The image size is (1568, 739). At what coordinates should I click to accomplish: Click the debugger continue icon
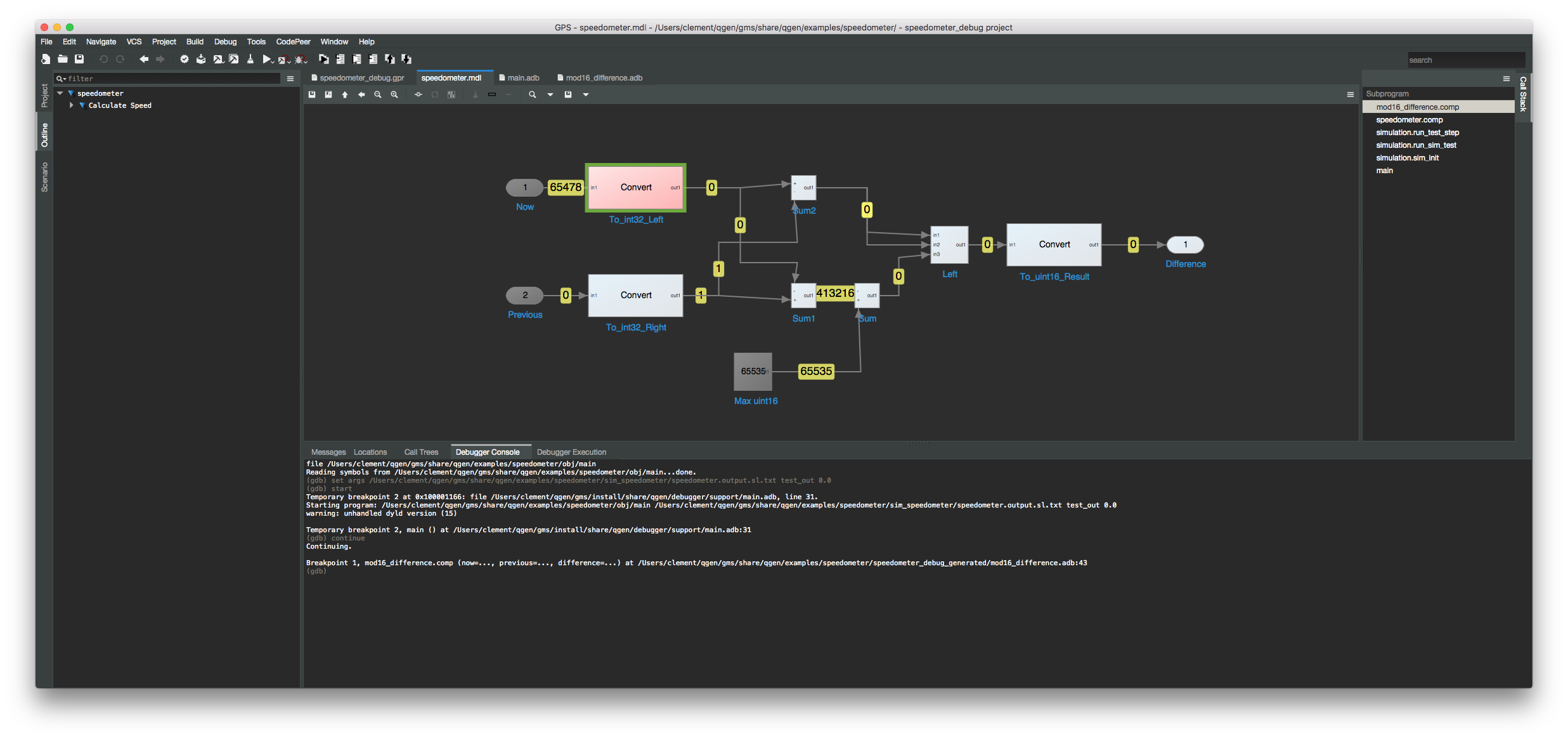pos(324,59)
